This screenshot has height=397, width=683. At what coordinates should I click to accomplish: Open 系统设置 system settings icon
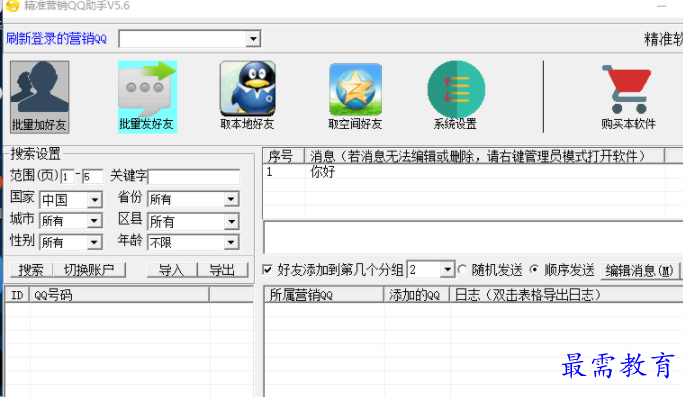pos(456,95)
